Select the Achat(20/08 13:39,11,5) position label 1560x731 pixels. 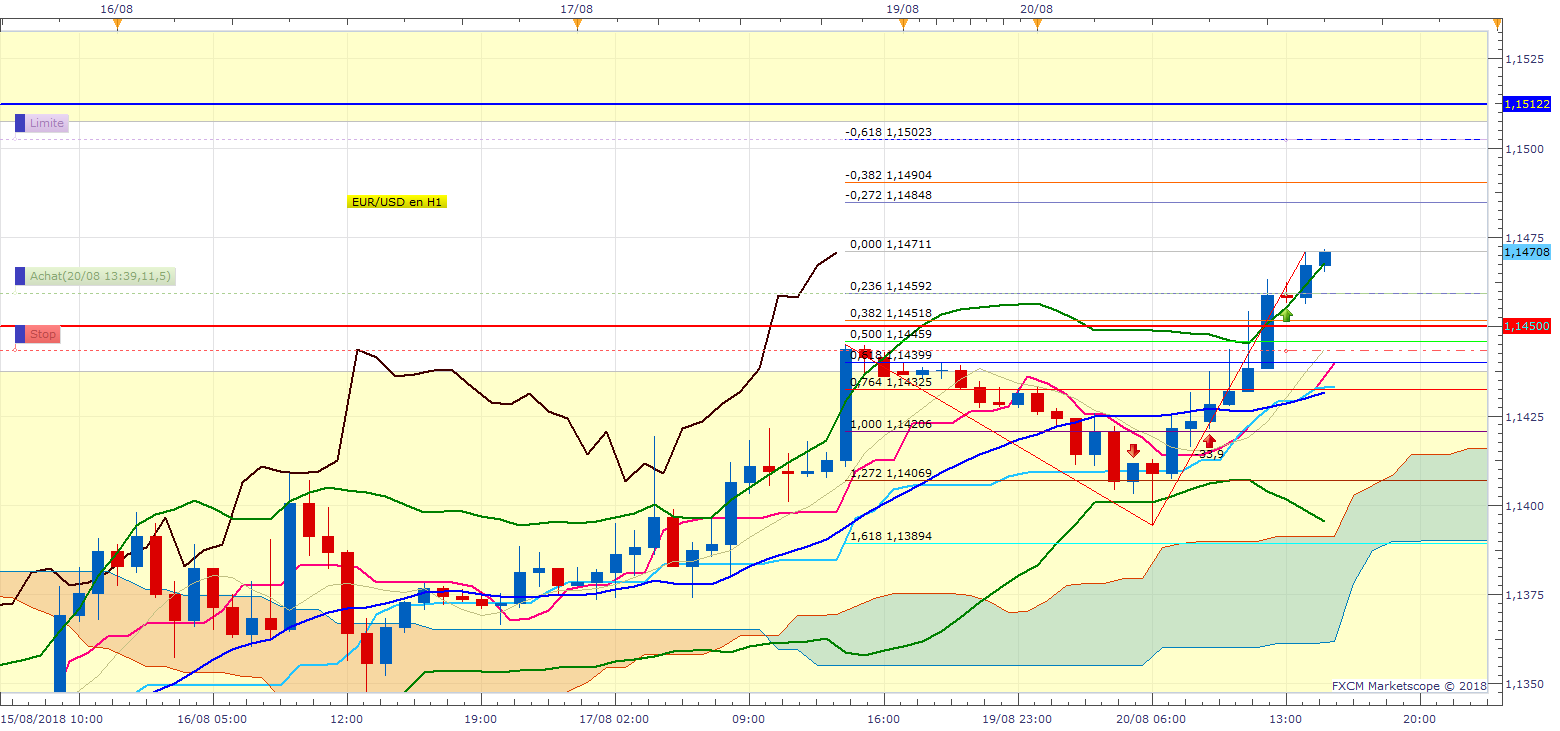coord(101,276)
